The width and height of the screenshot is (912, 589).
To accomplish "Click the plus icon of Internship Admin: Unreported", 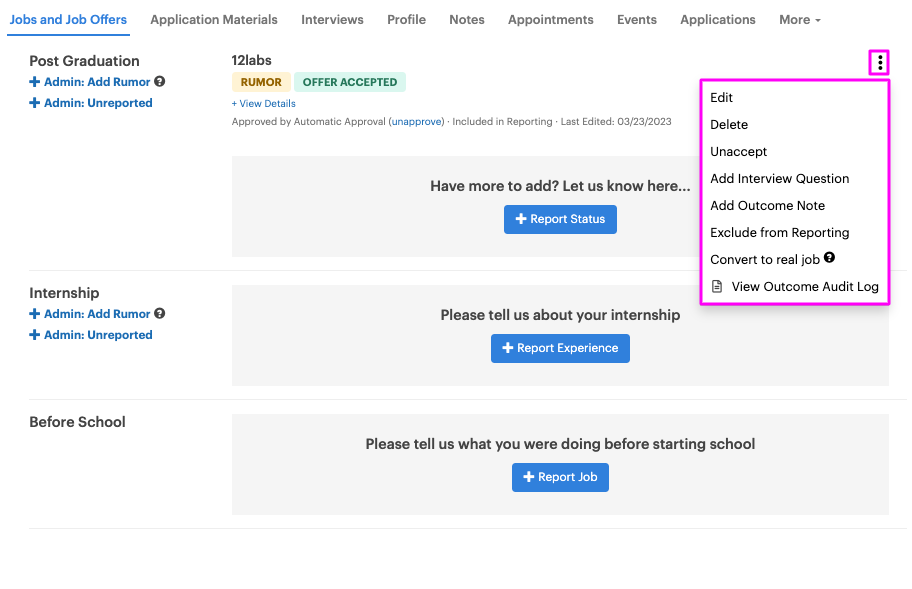I will click(35, 335).
